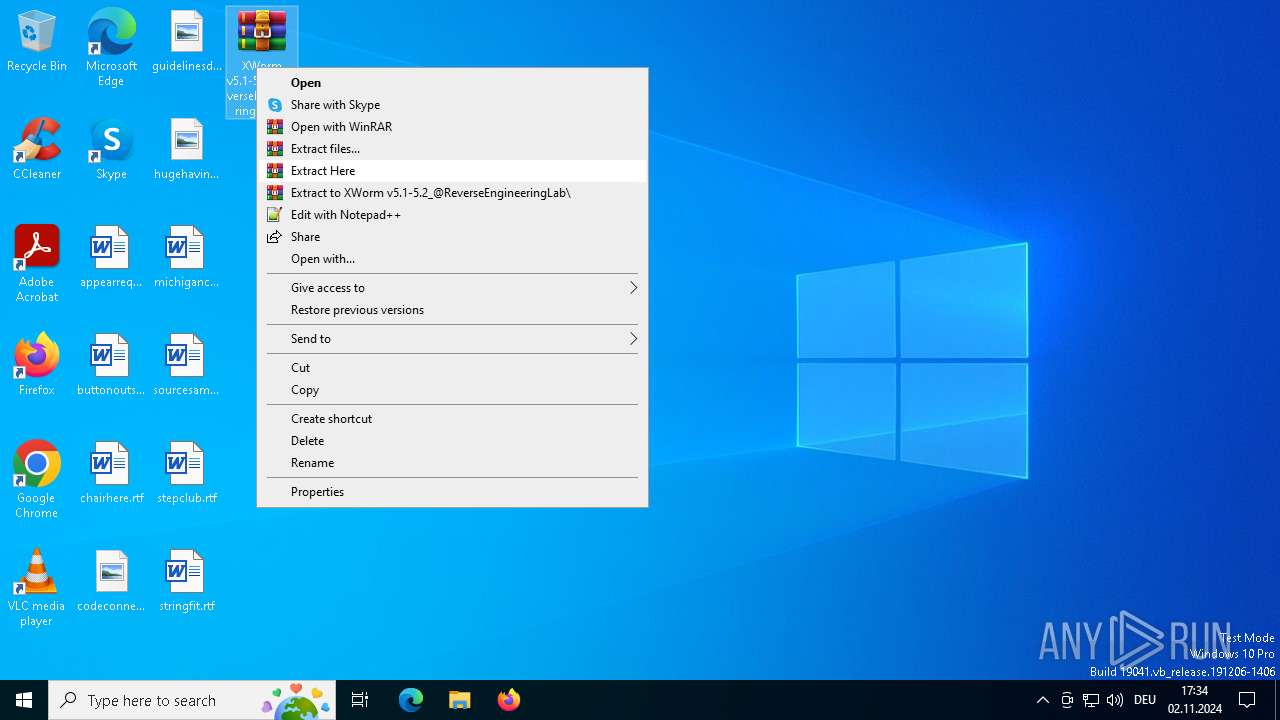This screenshot has height=720, width=1280.
Task: Launch Firefox from the taskbar
Action: [x=508, y=700]
